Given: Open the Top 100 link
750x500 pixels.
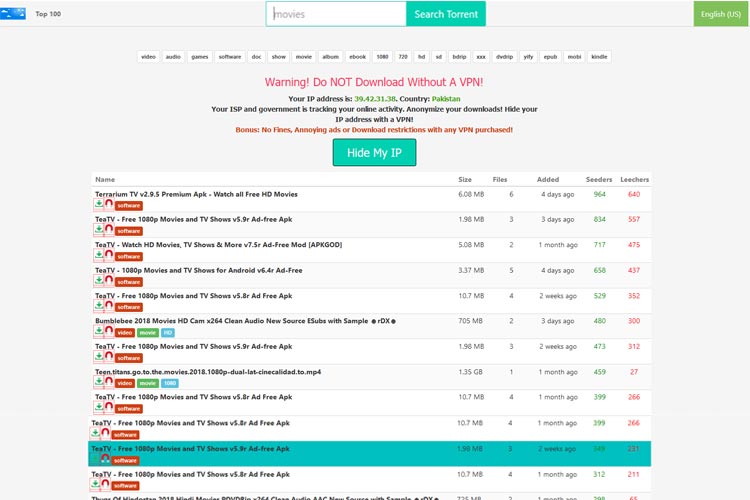Looking at the screenshot, I should [x=48, y=14].
